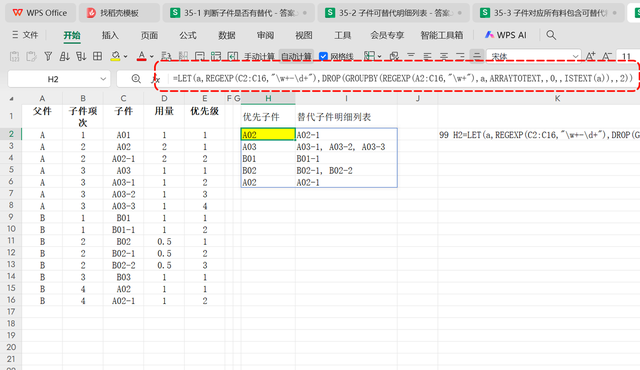Open the hamburger 文件 menu
640x370 pixels.
(x=25, y=35)
